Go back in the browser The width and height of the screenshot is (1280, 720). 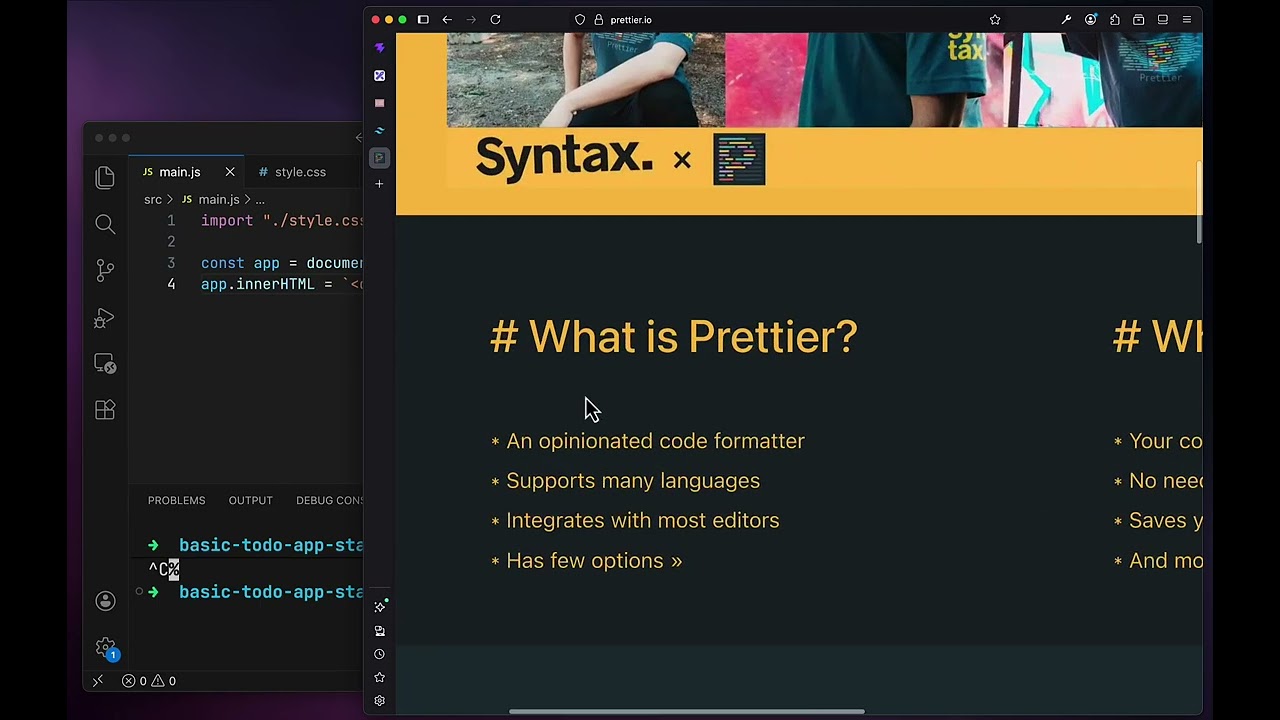447,19
